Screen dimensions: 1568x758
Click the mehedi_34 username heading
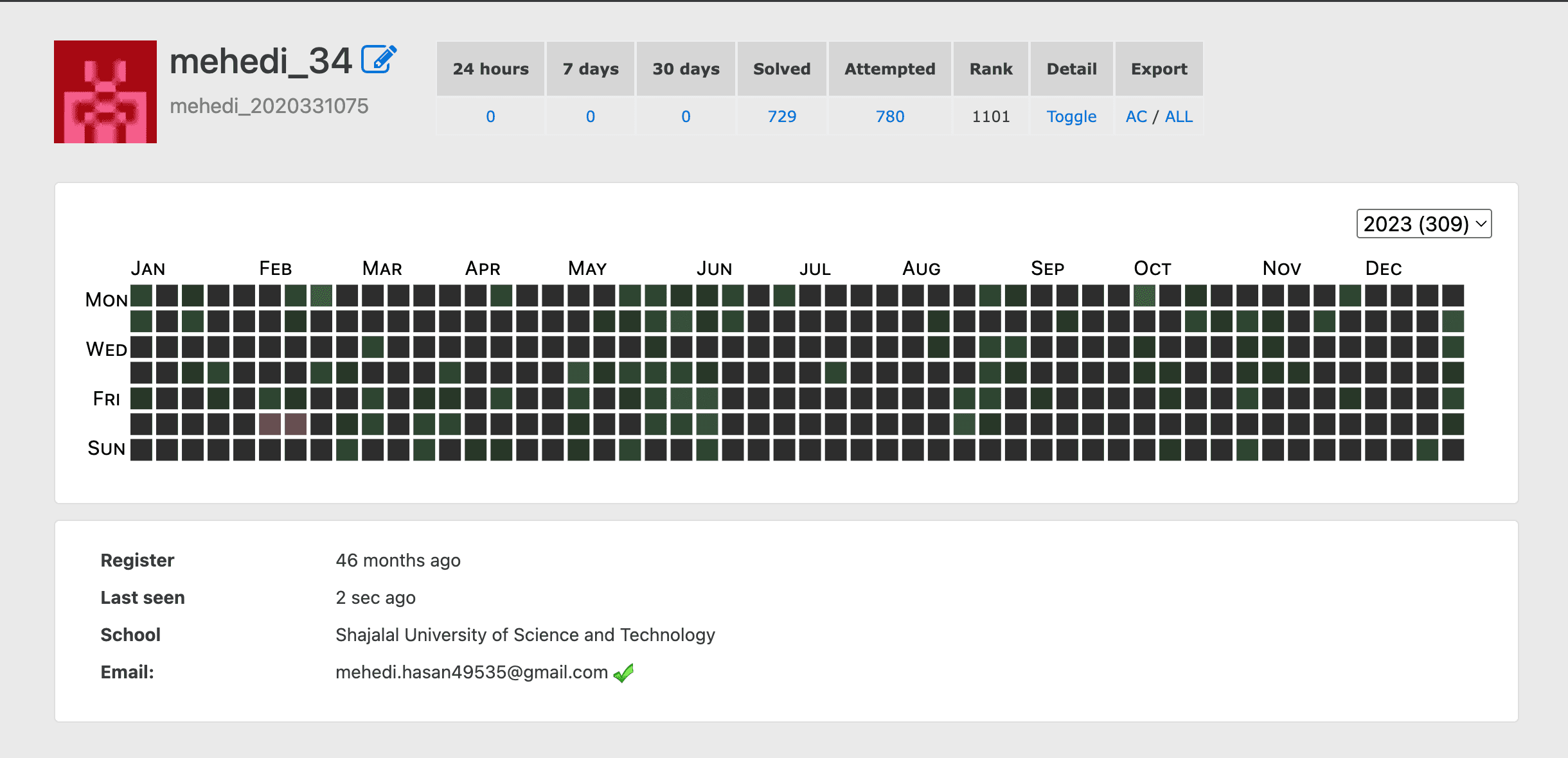pyautogui.click(x=261, y=62)
